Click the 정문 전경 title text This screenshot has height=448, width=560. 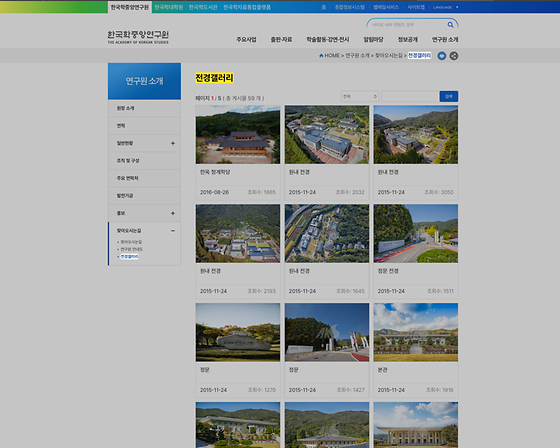(388, 271)
